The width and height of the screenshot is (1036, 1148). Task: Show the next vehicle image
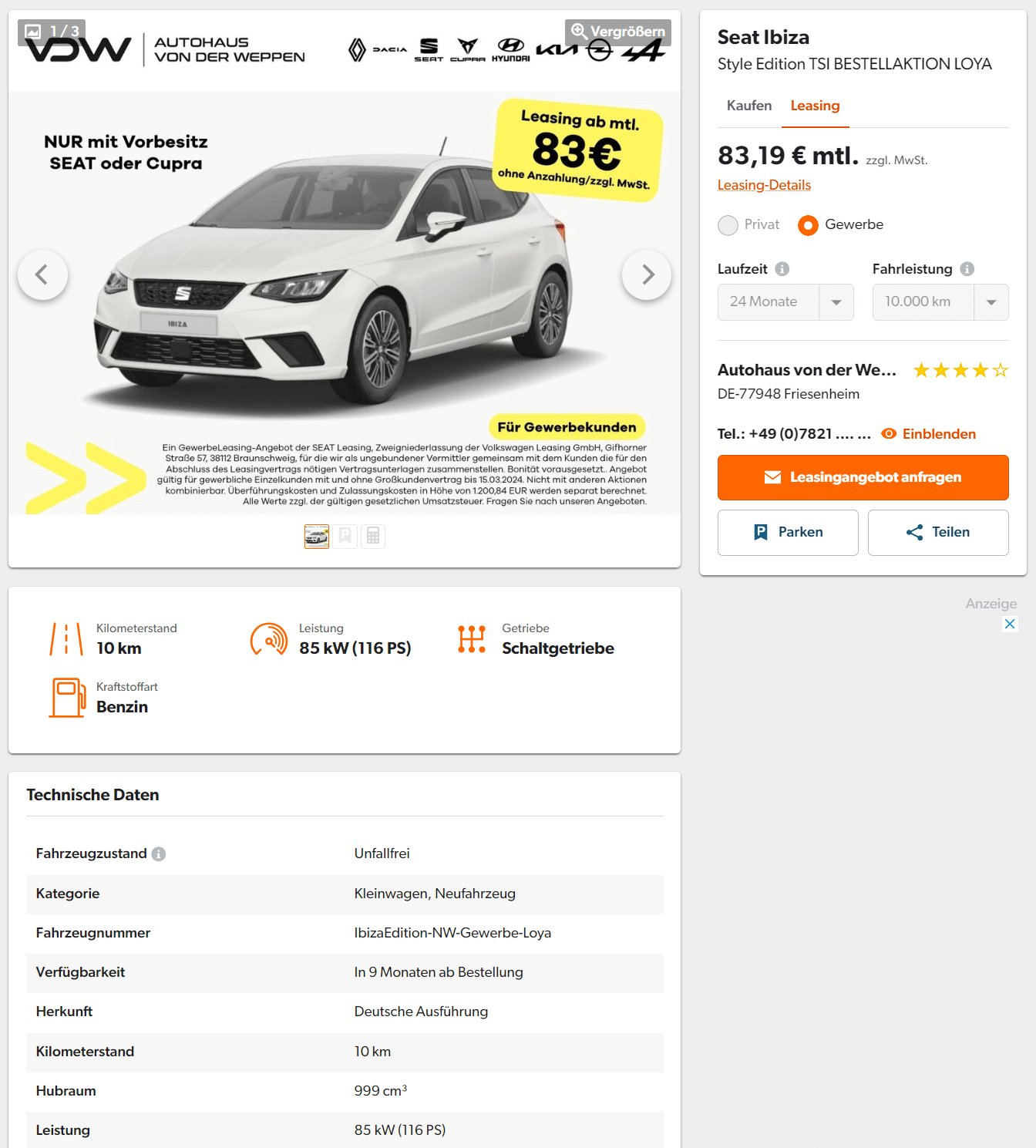[x=647, y=274]
